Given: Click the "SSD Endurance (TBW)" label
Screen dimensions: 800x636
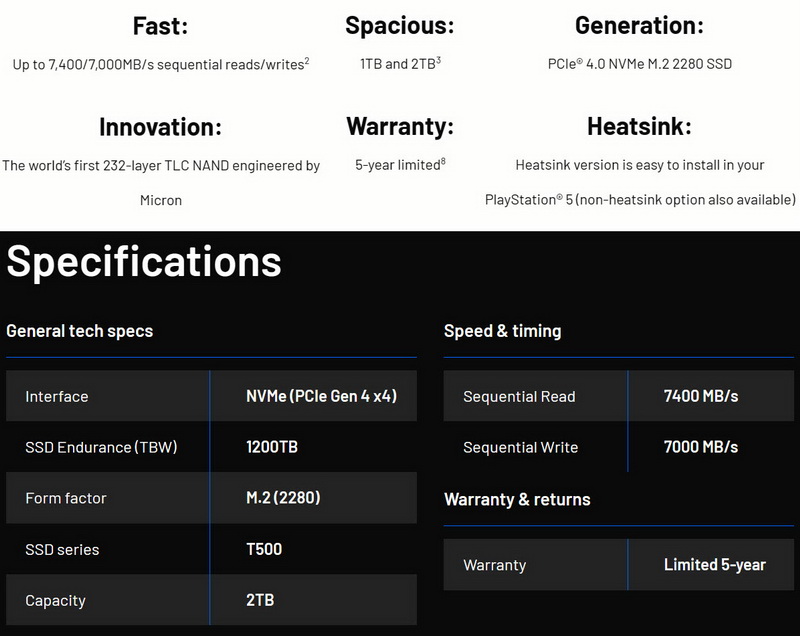Looking at the screenshot, I should 101,447.
